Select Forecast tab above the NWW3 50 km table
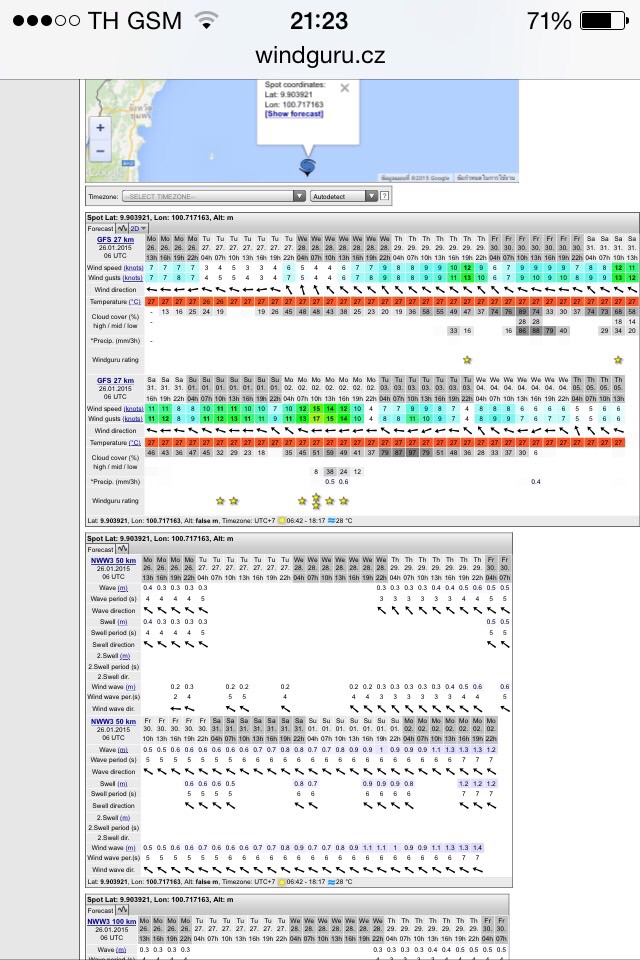The image size is (640, 960). click(100, 549)
